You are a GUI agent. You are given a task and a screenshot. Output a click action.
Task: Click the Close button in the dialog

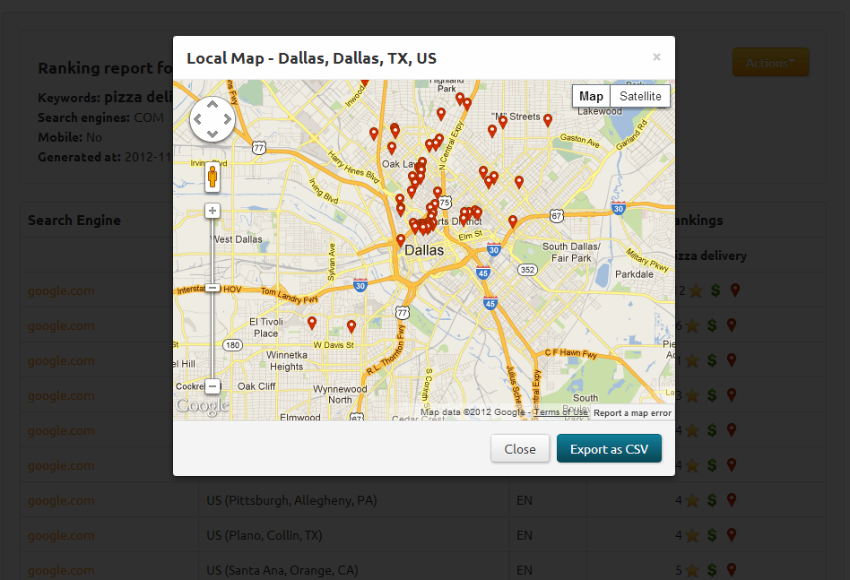(x=520, y=449)
